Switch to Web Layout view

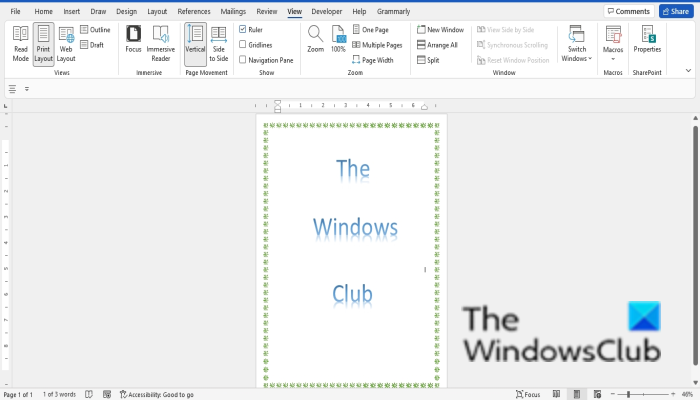click(66, 44)
